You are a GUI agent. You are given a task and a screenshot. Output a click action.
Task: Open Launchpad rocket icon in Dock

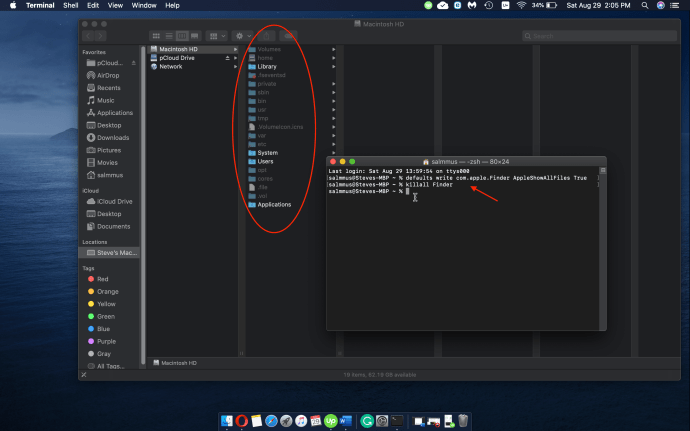(x=286, y=421)
